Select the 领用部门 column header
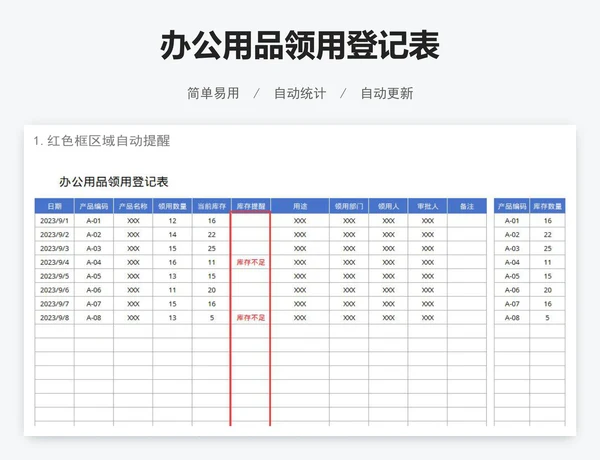600x460 pixels. (x=349, y=206)
